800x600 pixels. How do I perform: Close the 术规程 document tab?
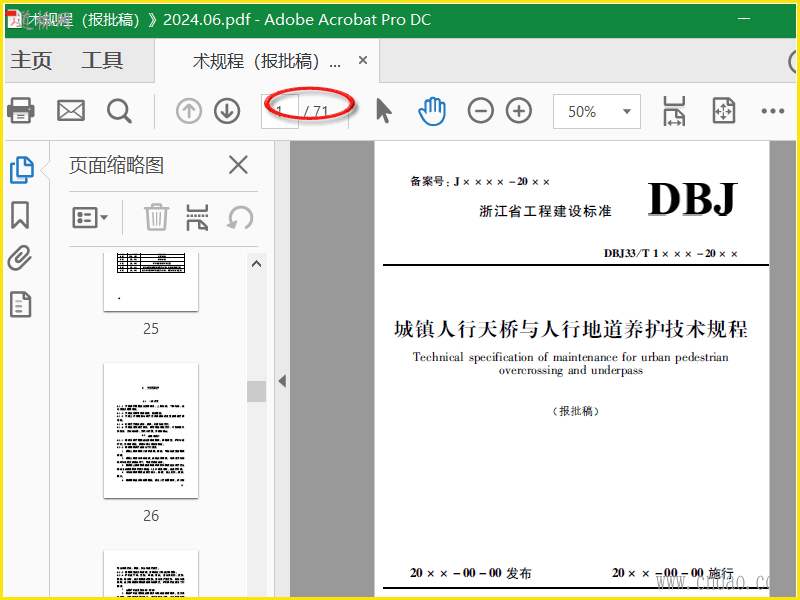tap(363, 60)
